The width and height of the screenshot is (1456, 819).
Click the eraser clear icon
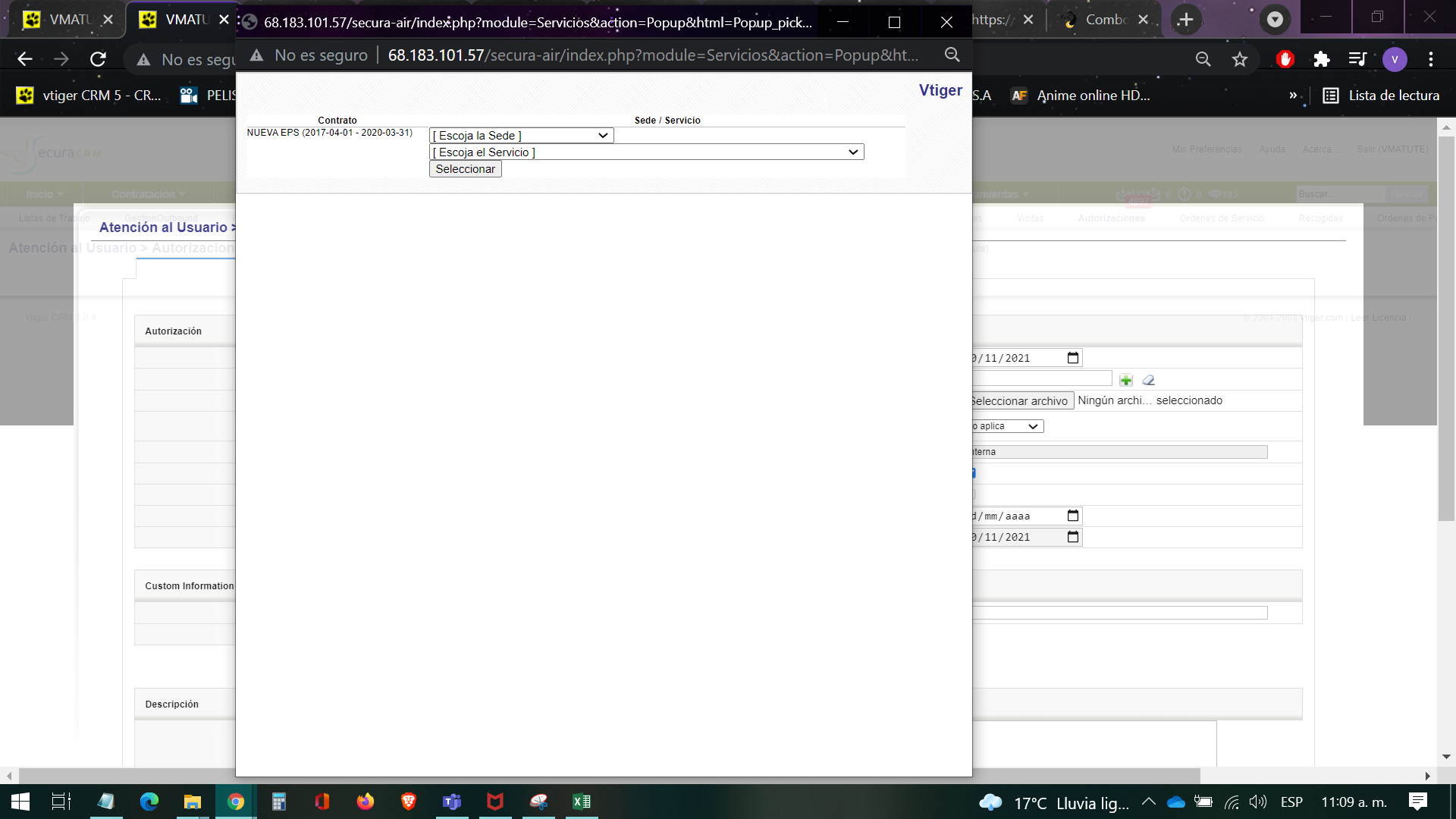1148,380
